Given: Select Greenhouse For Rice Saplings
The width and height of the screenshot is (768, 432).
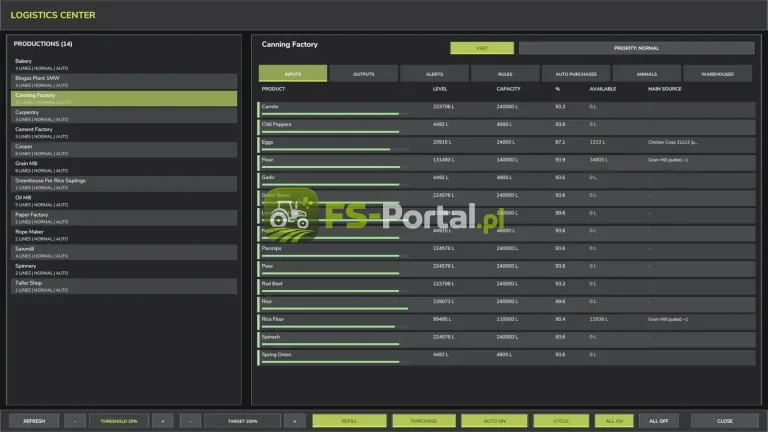Looking at the screenshot, I should click(x=124, y=184).
